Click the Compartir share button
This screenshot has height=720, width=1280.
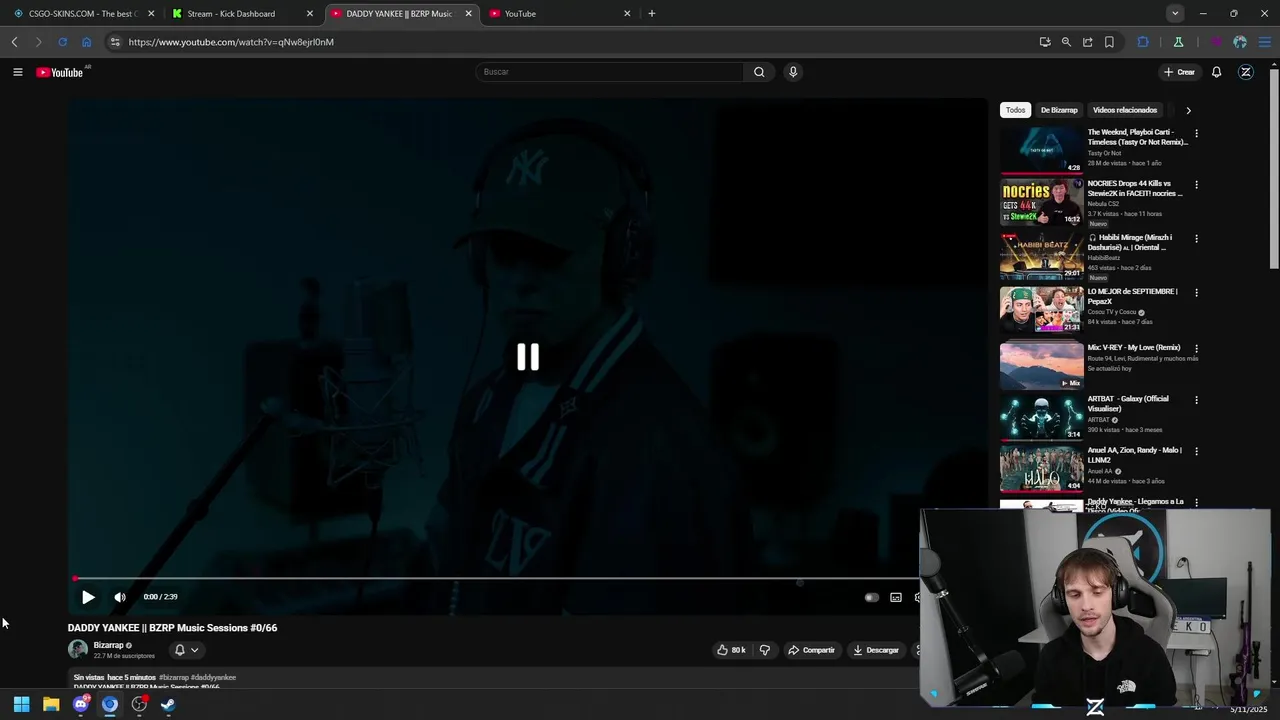pos(811,650)
